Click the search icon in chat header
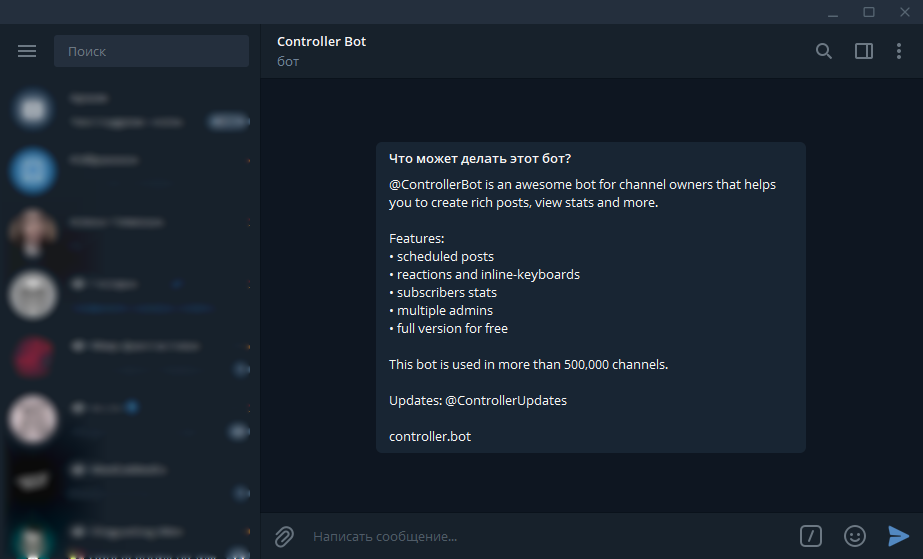Image resolution: width=923 pixels, height=559 pixels. click(x=824, y=51)
